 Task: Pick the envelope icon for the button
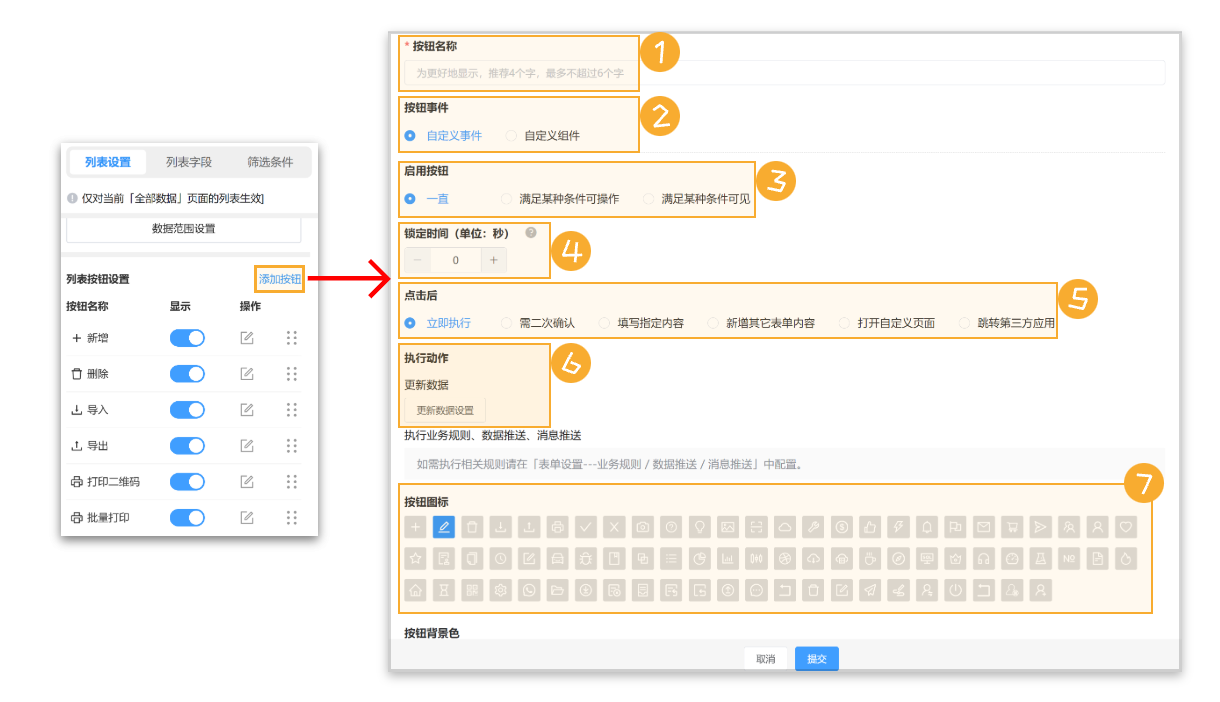[x=983, y=528]
